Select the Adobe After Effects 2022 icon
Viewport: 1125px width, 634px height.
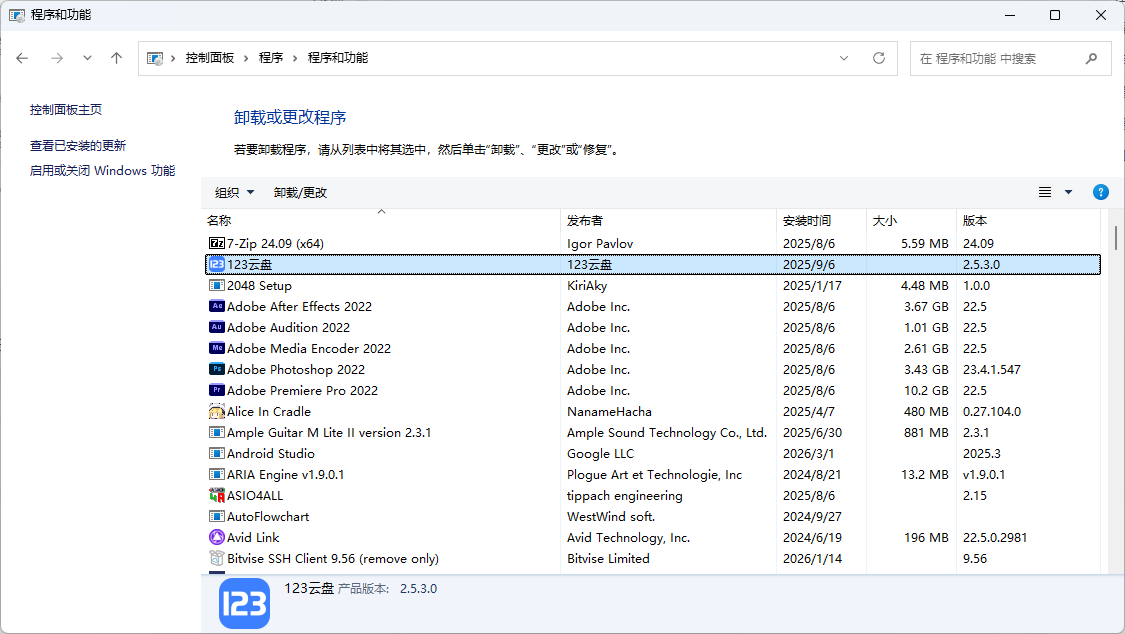pos(216,307)
